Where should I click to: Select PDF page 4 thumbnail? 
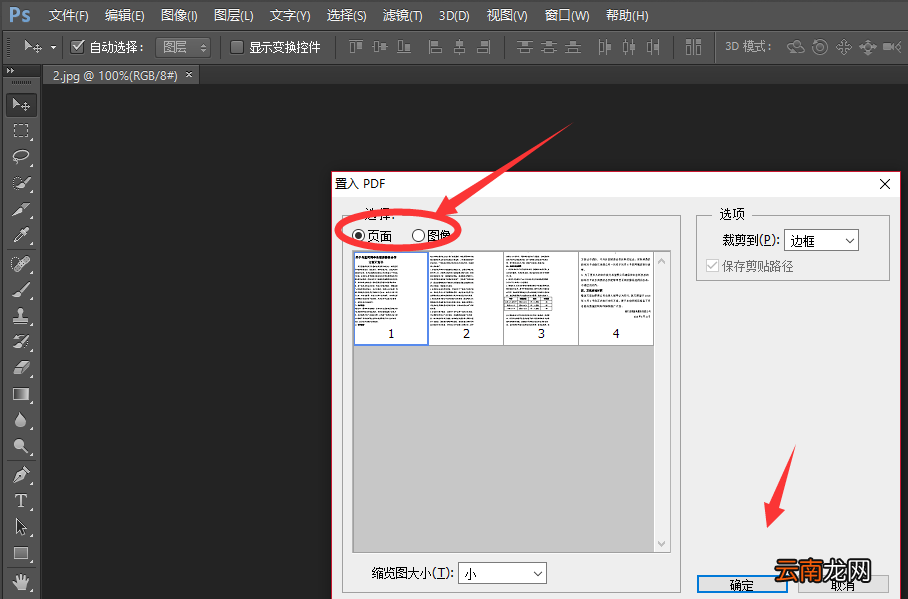(616, 298)
